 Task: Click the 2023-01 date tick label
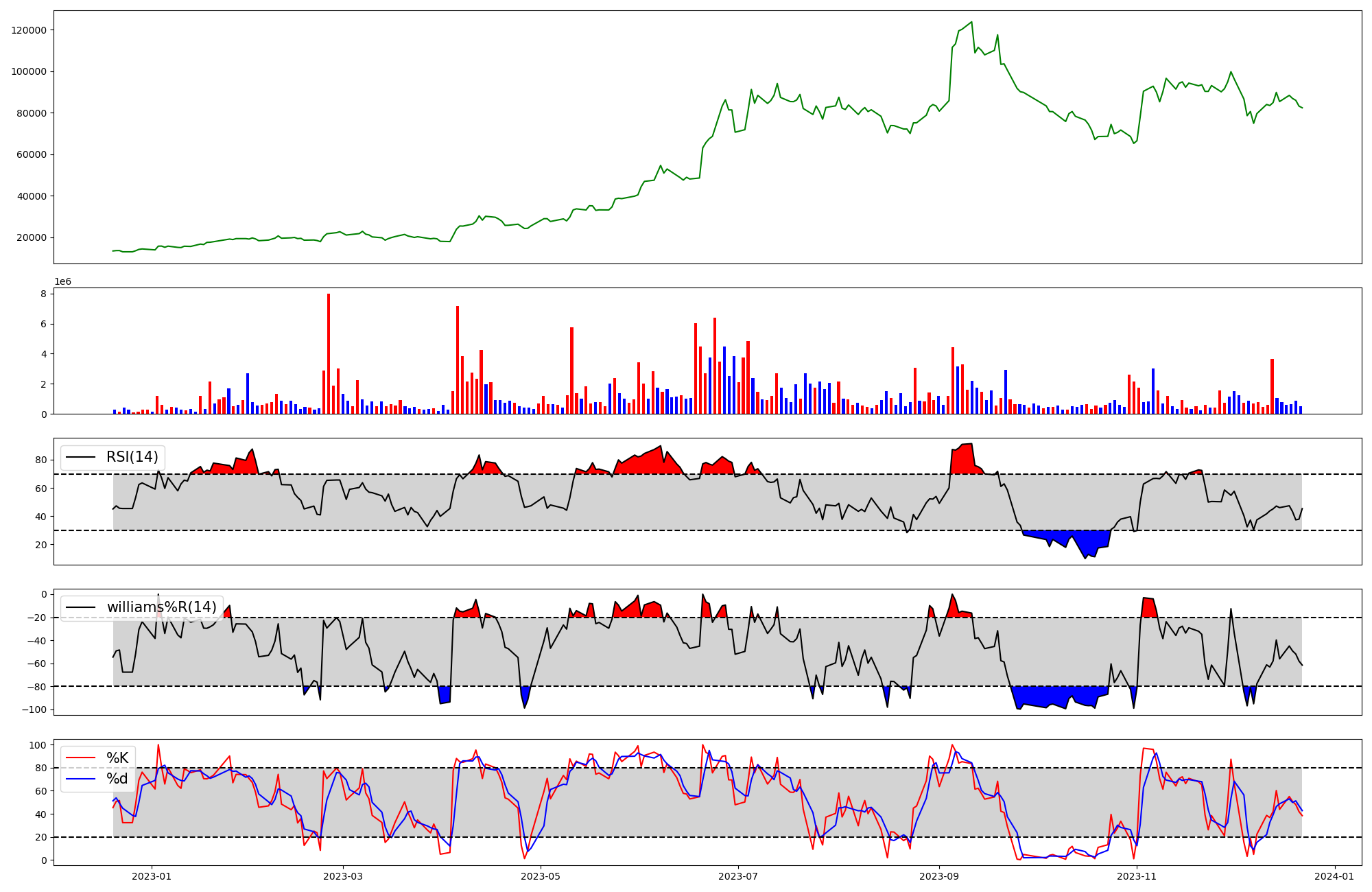coord(151,876)
